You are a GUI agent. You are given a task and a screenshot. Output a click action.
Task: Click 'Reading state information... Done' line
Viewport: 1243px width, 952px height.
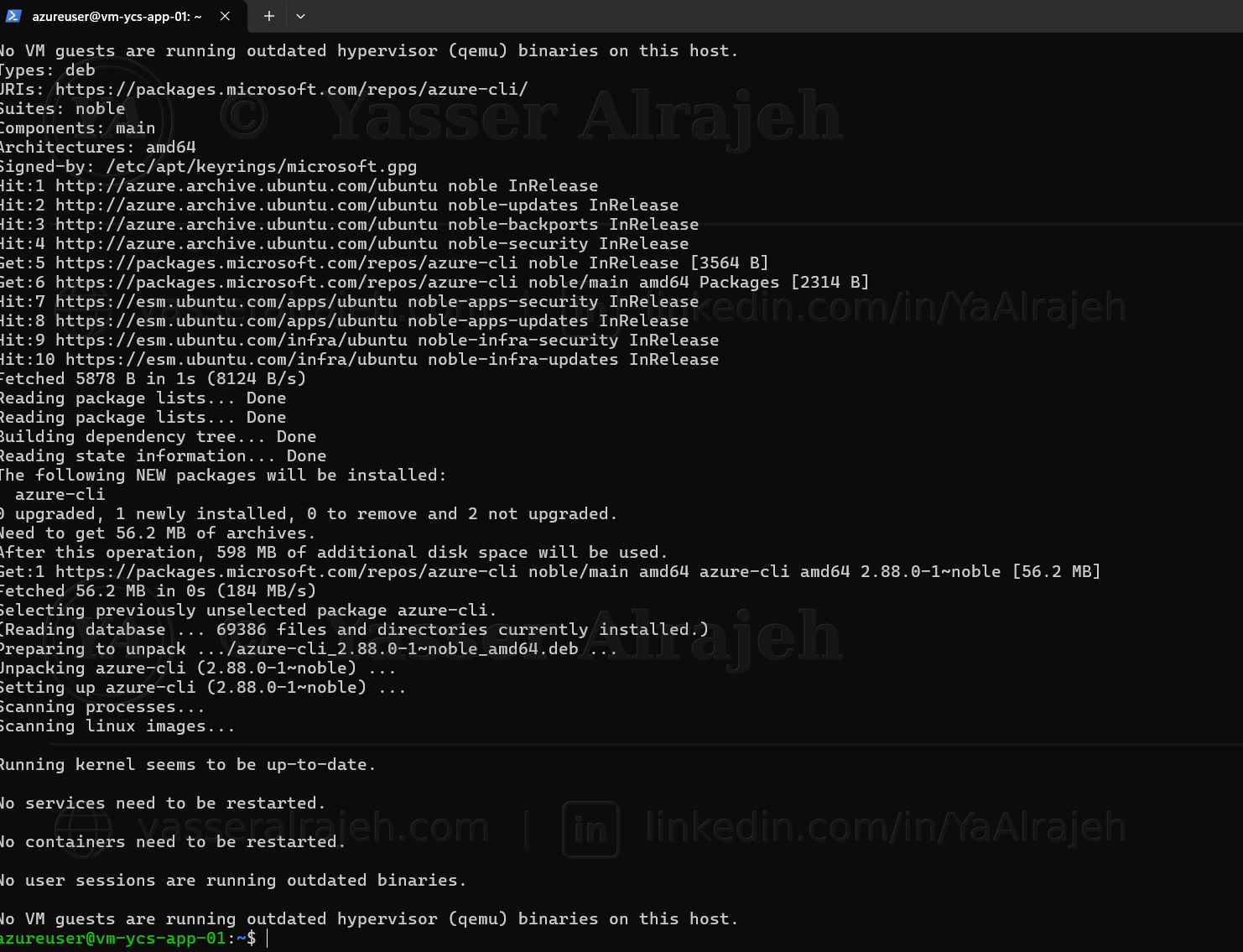(x=164, y=455)
